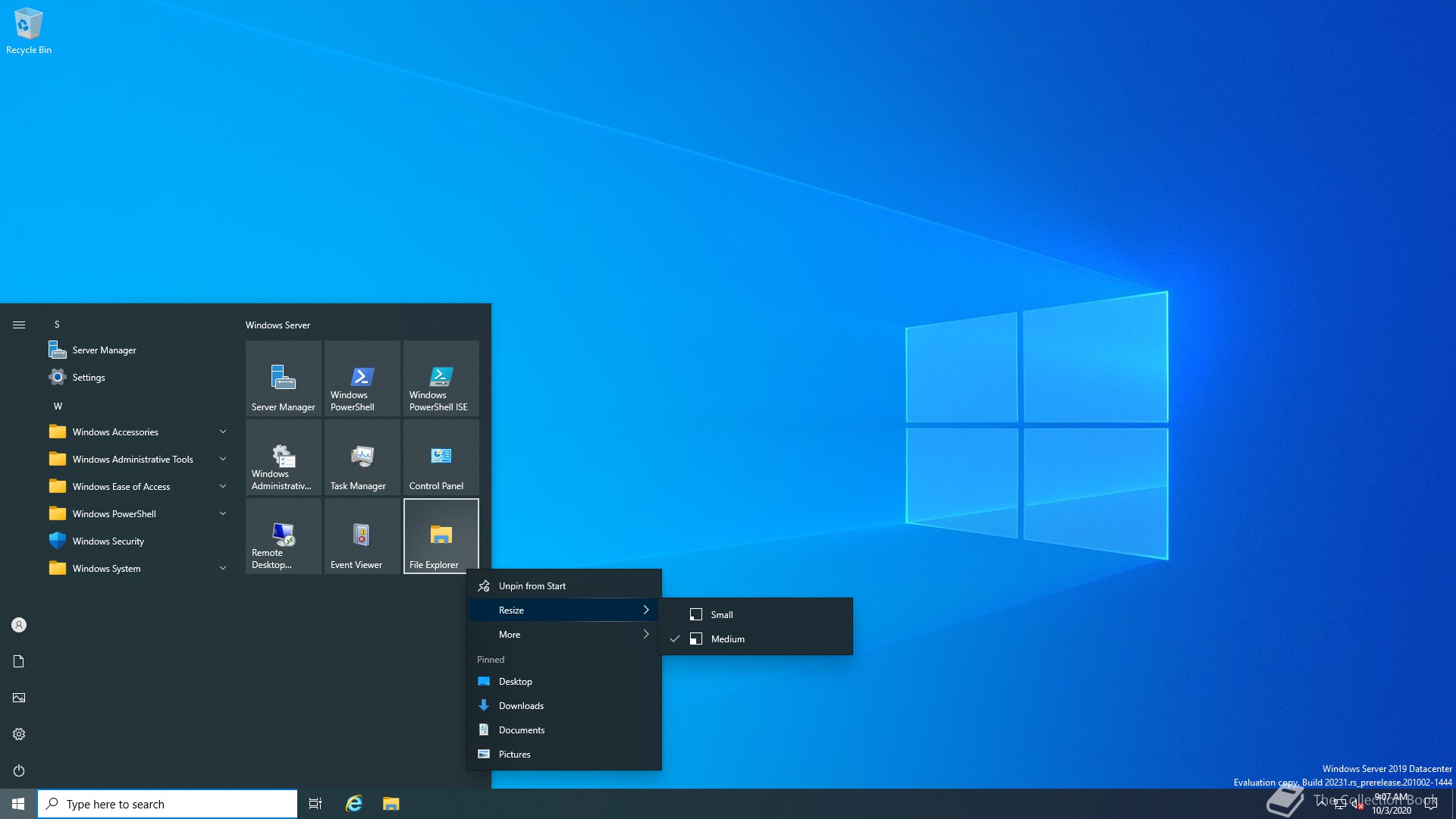Expand the Windows Administrative Tools folder

(138, 459)
